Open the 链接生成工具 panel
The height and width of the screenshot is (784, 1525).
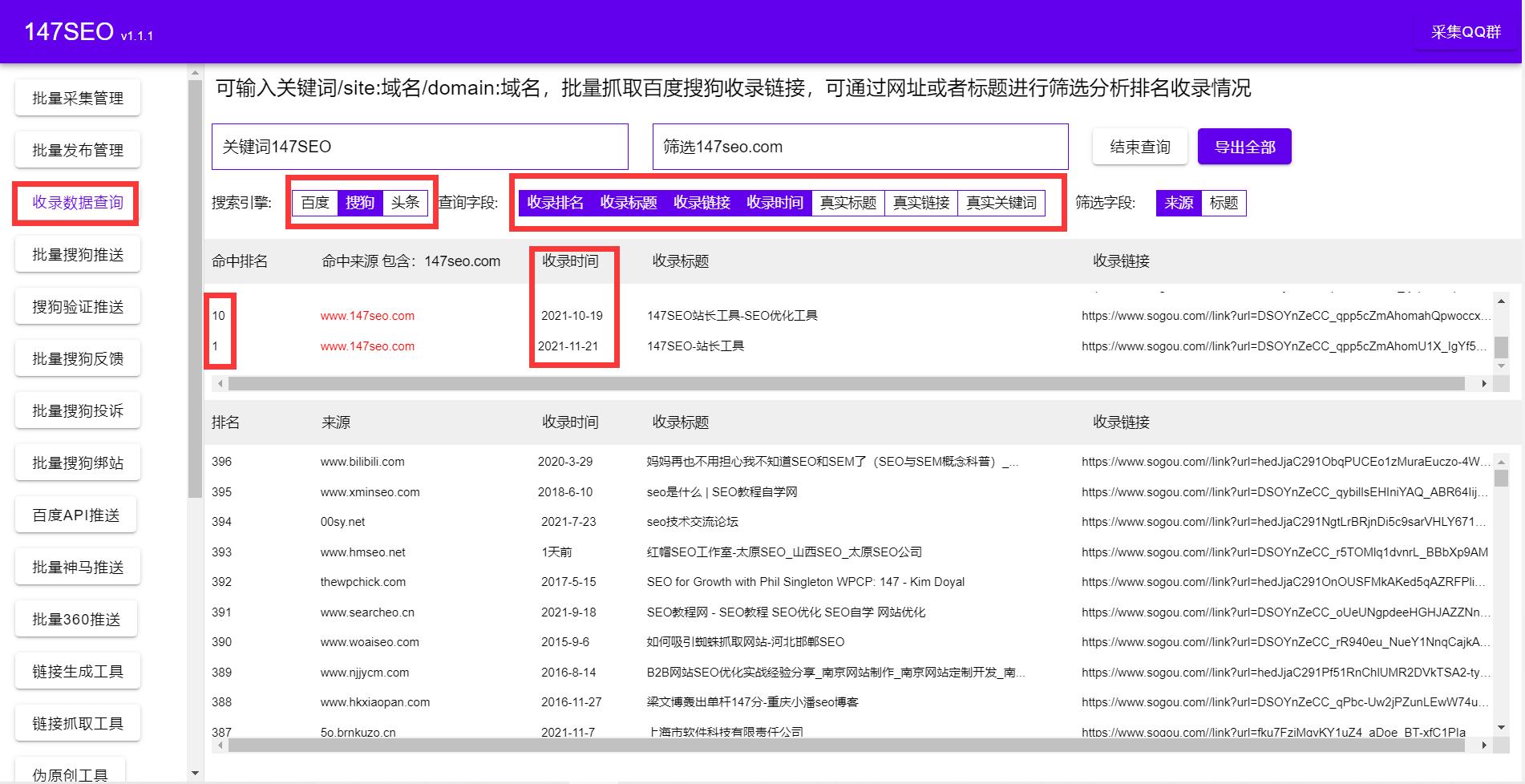coord(76,670)
